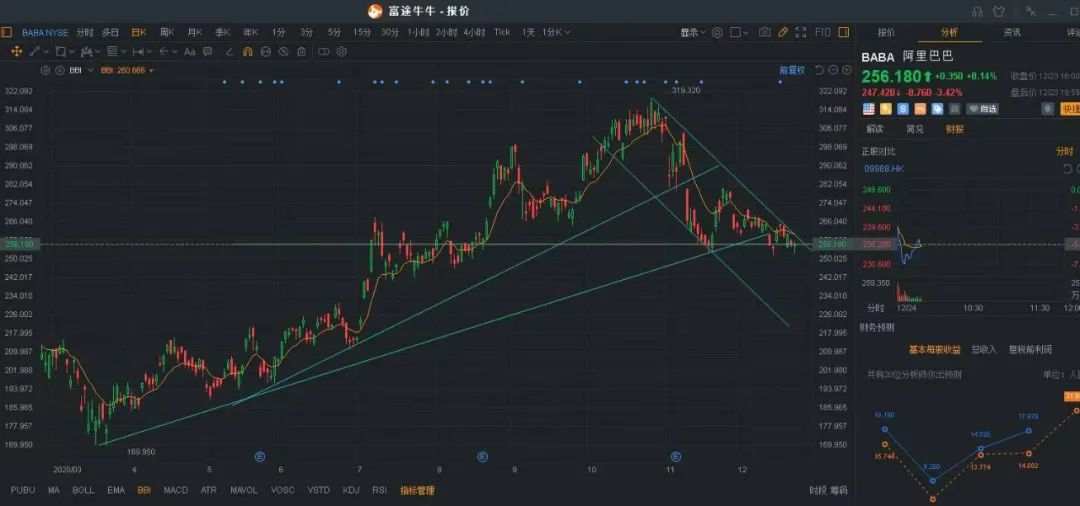
Task: Click the indicator settings gear beside BBI
Action: coord(45,70)
